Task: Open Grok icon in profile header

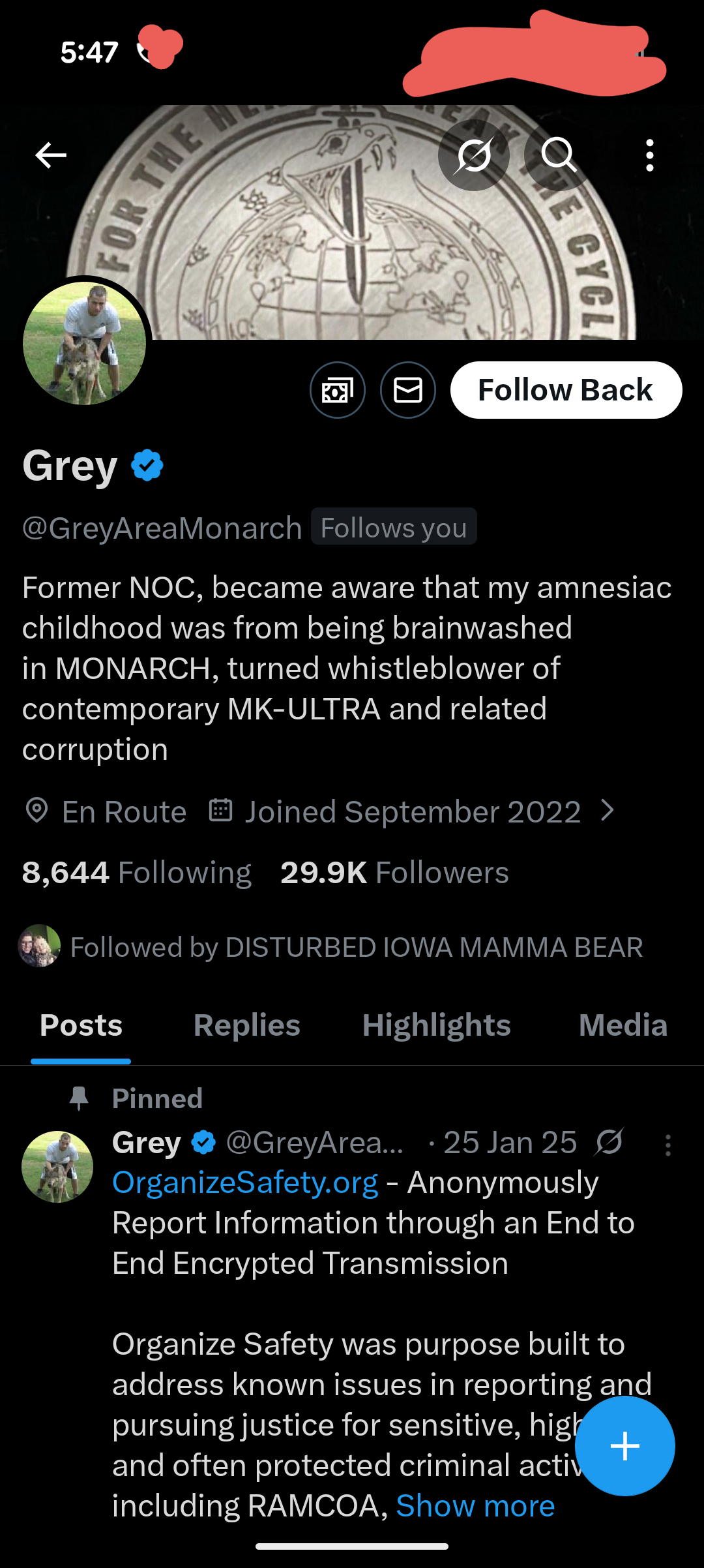Action: tap(474, 155)
